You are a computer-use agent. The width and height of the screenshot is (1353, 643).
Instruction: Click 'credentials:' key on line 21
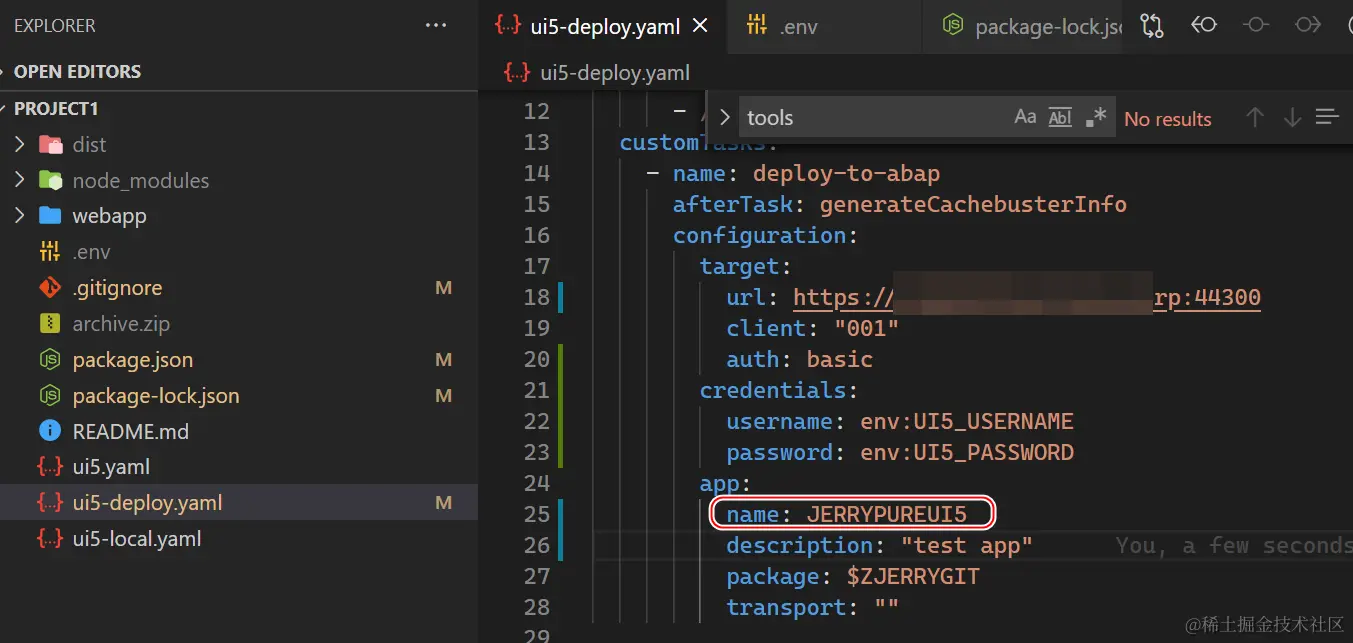click(779, 390)
